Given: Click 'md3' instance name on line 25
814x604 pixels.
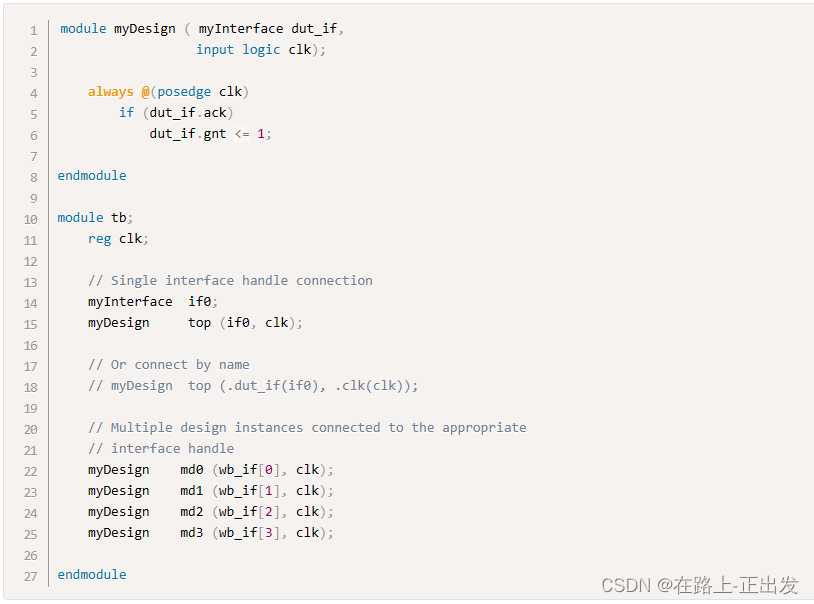Looking at the screenshot, I should click(192, 533).
